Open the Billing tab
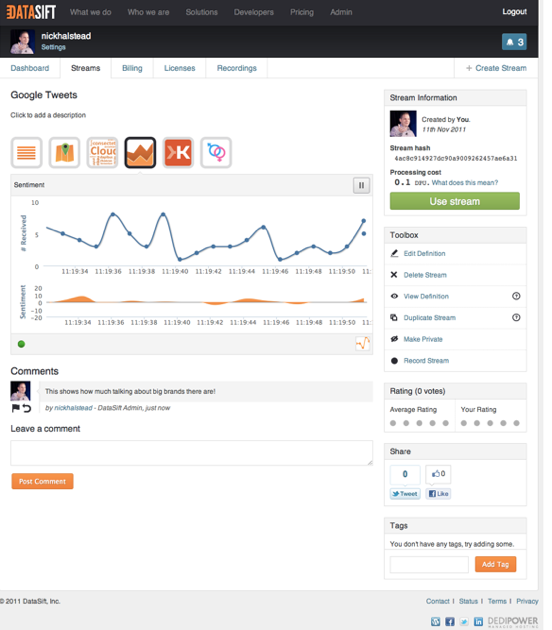The width and height of the screenshot is (552, 630). pyautogui.click(x=132, y=68)
